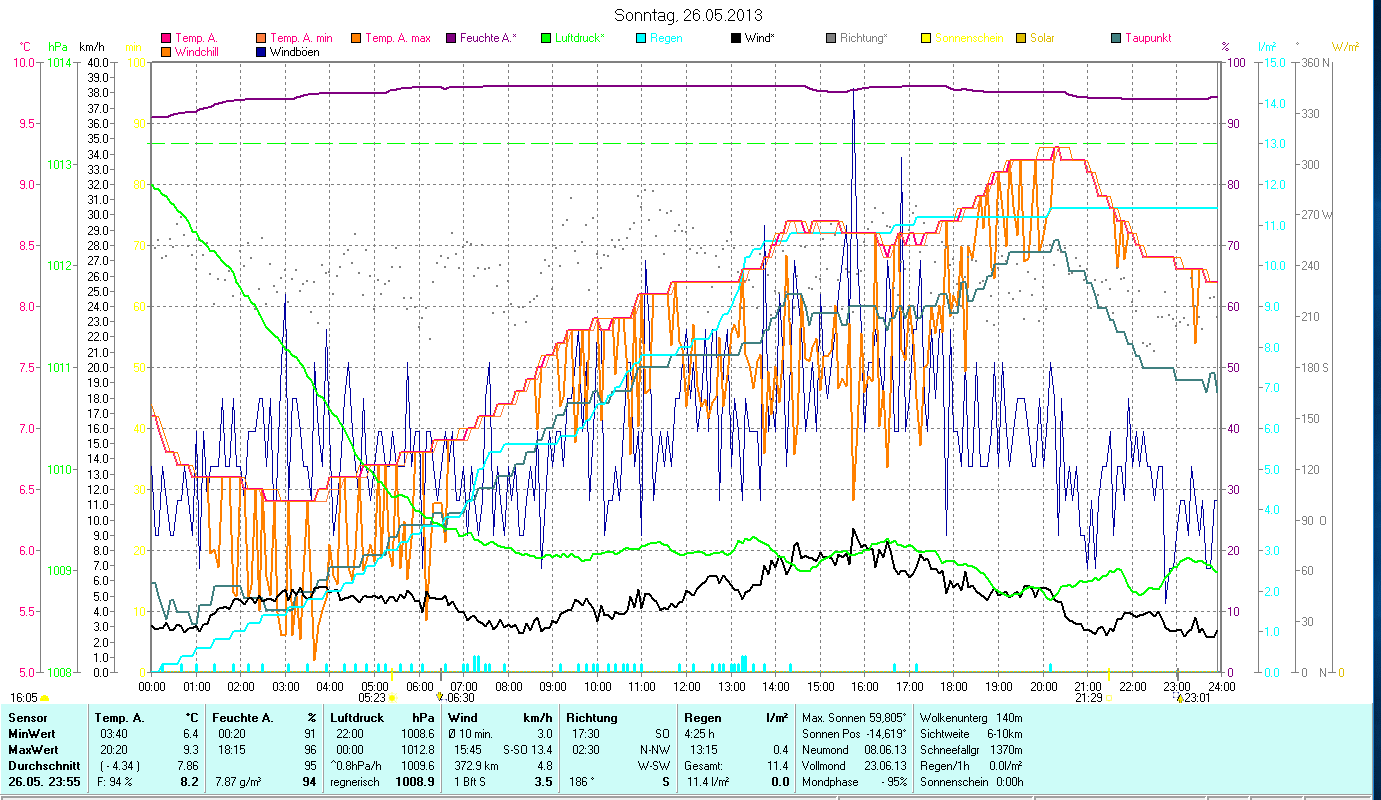Click the Luftdruck column header in the table
Image resolution: width=1381 pixels, height=800 pixels.
[357, 718]
